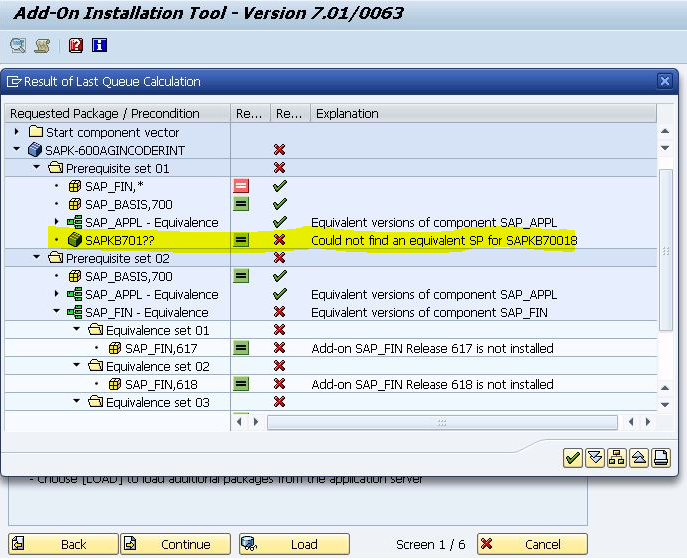Click the print icon in dialog footer
The width and height of the screenshot is (687, 560).
click(661, 458)
